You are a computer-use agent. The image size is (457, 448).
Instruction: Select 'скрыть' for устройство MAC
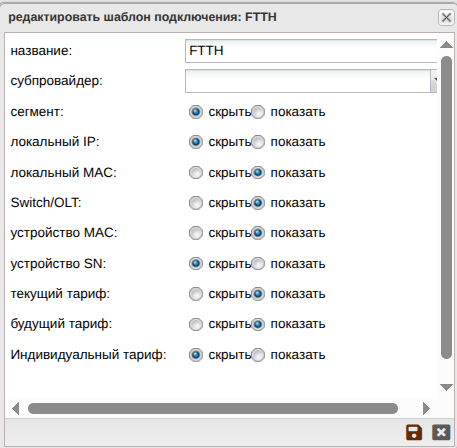[196, 233]
